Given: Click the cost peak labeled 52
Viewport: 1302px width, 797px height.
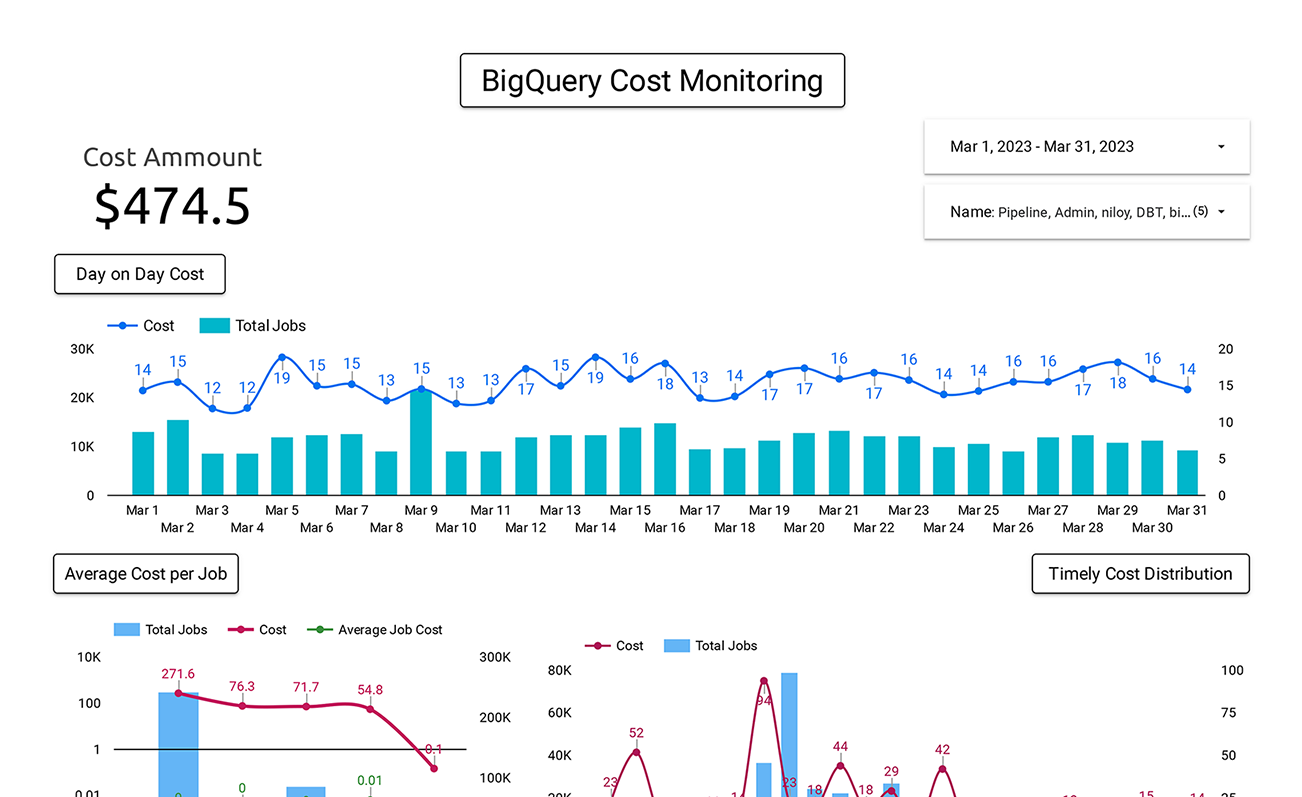Looking at the screenshot, I should point(636,752).
